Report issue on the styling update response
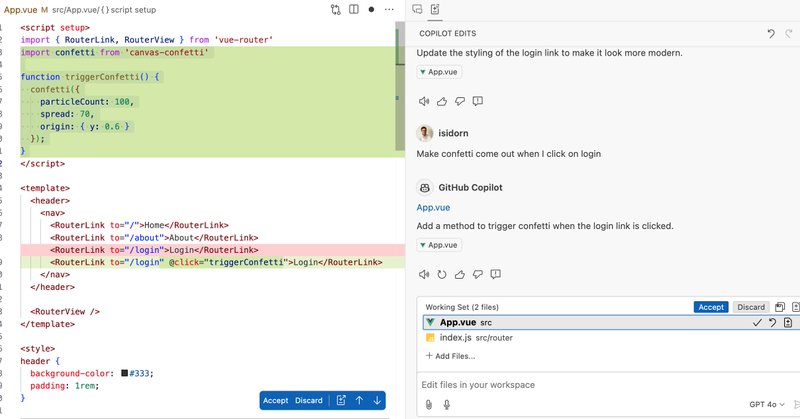 coord(478,101)
